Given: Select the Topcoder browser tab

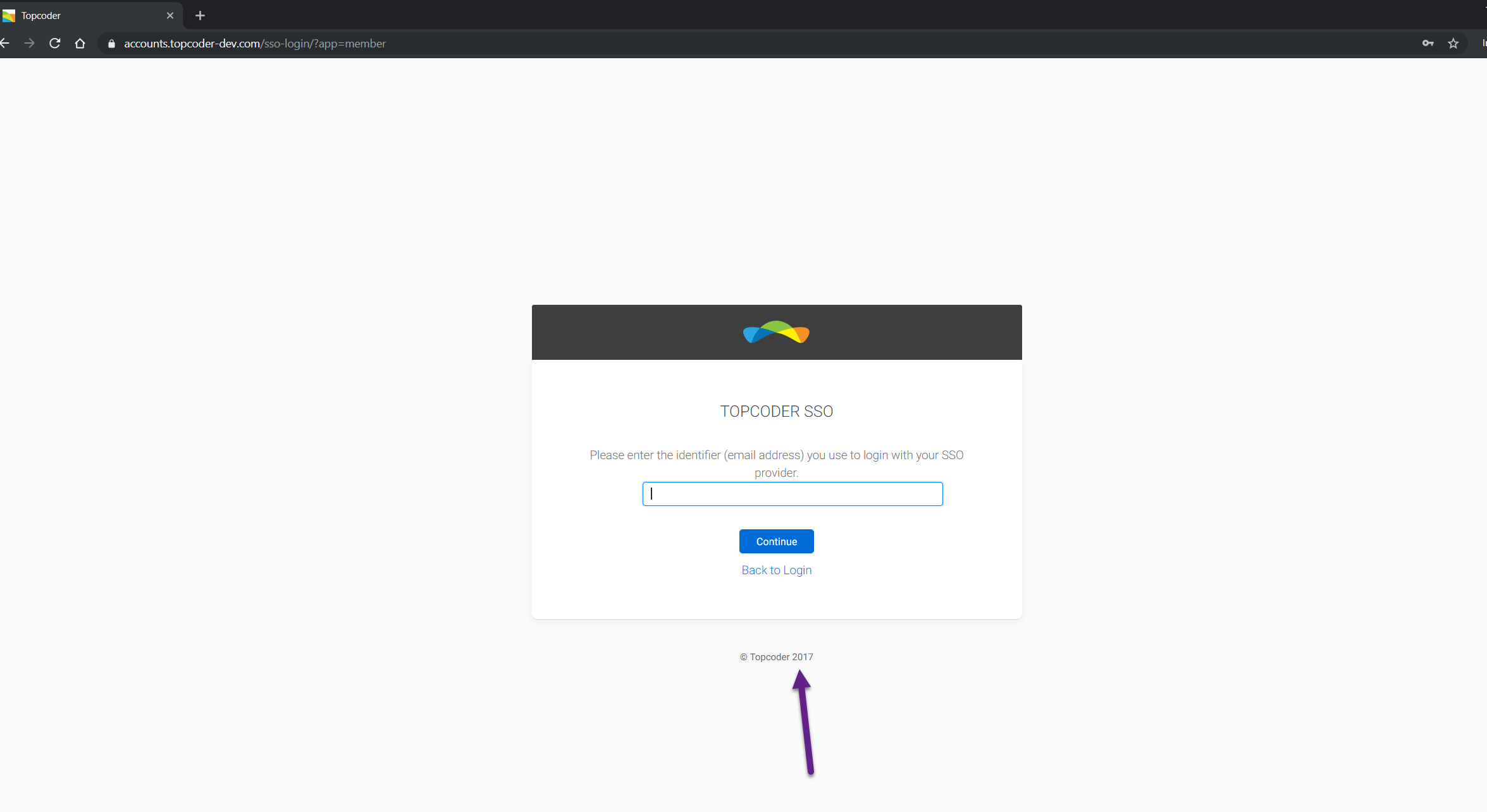Looking at the screenshot, I should coord(89,16).
